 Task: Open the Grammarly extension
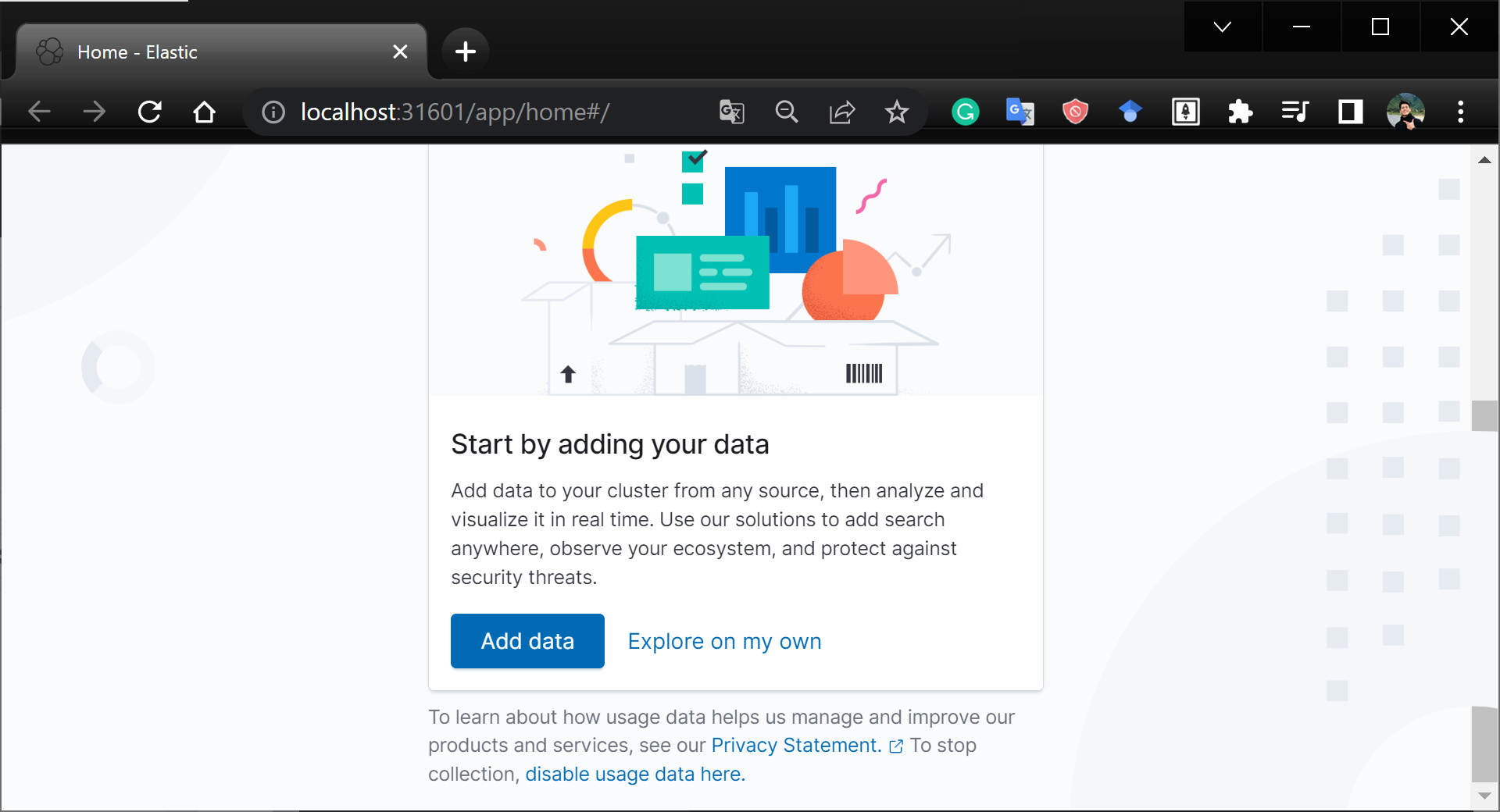pos(966,112)
